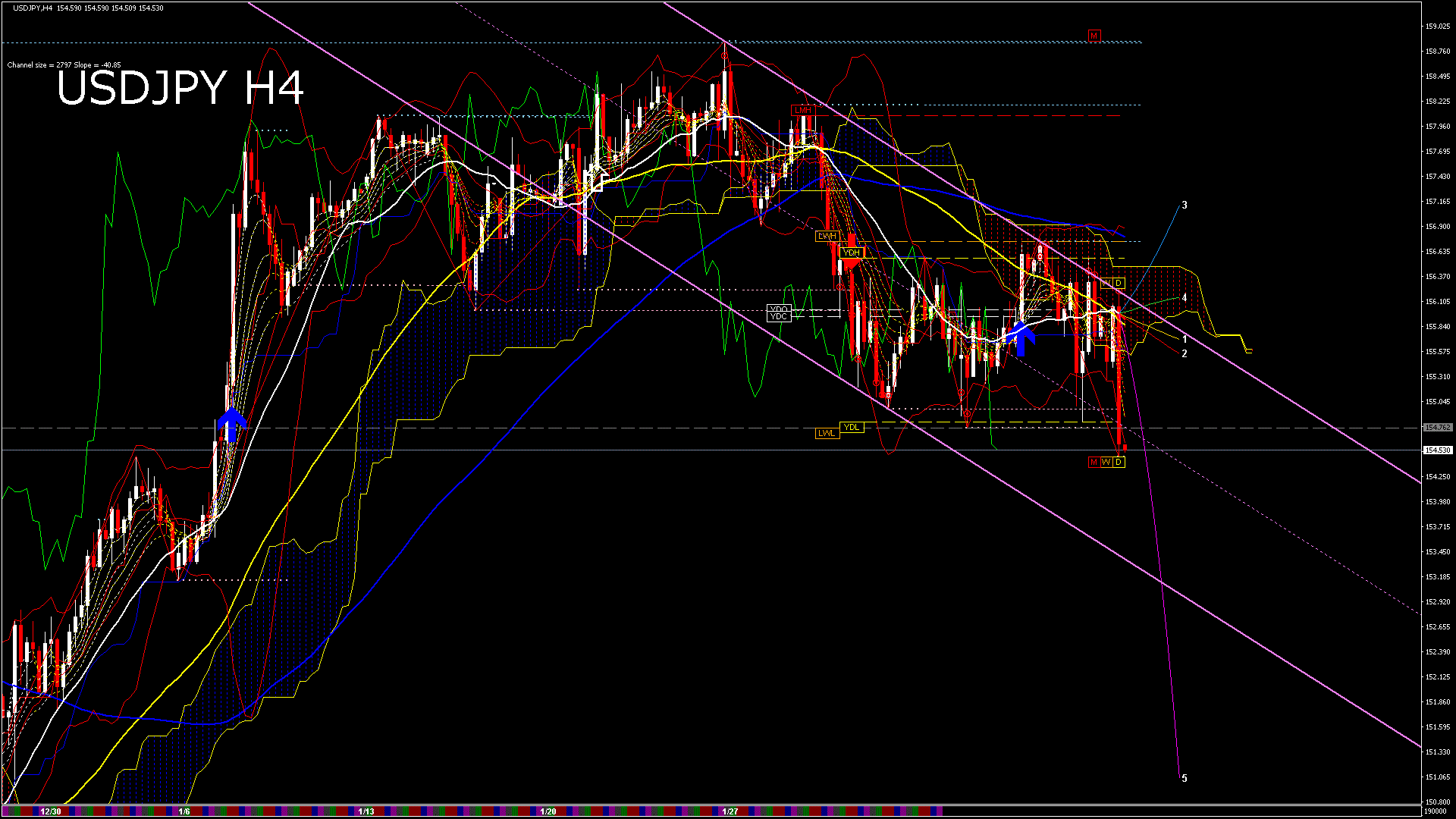Click the 159.025 price axis value

(1438, 27)
